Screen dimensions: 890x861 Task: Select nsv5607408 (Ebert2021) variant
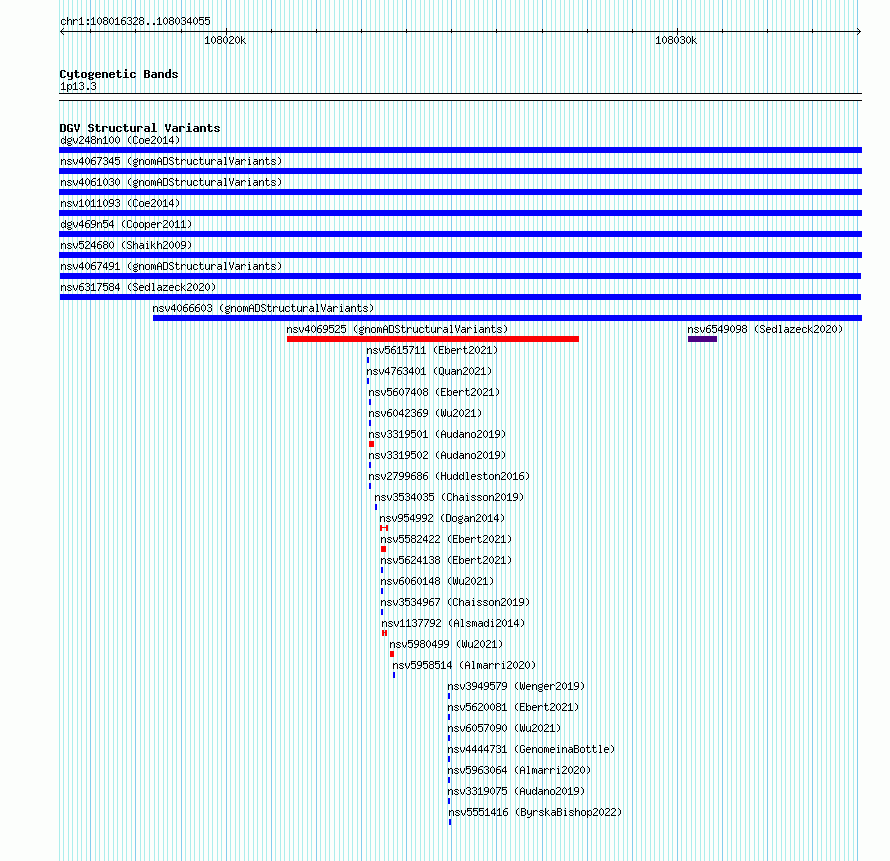[x=434, y=392]
